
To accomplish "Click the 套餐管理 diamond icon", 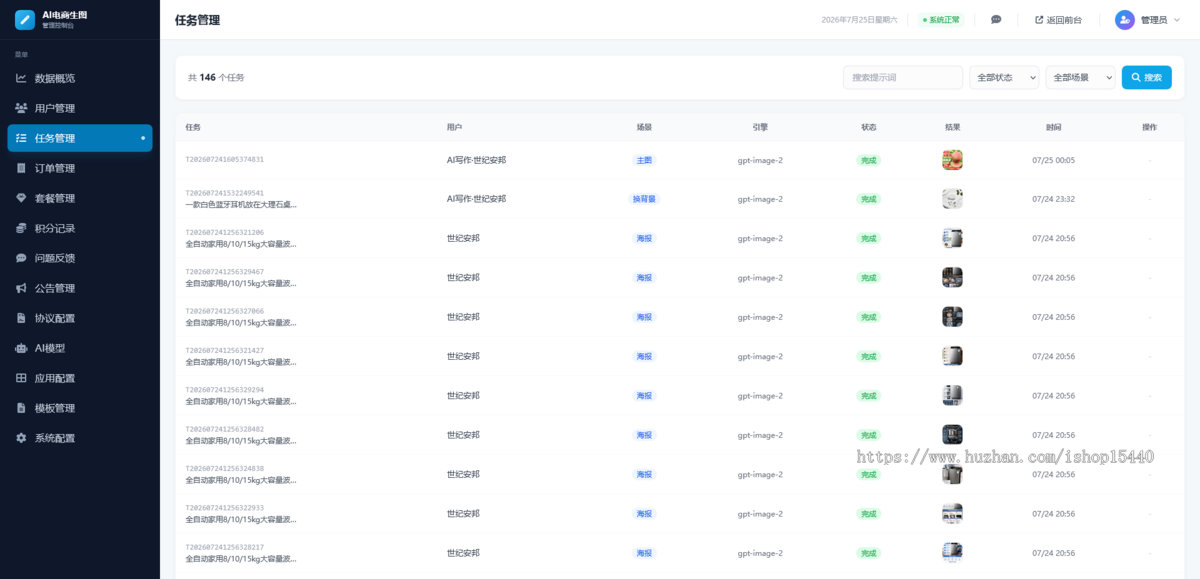I will click(21, 198).
